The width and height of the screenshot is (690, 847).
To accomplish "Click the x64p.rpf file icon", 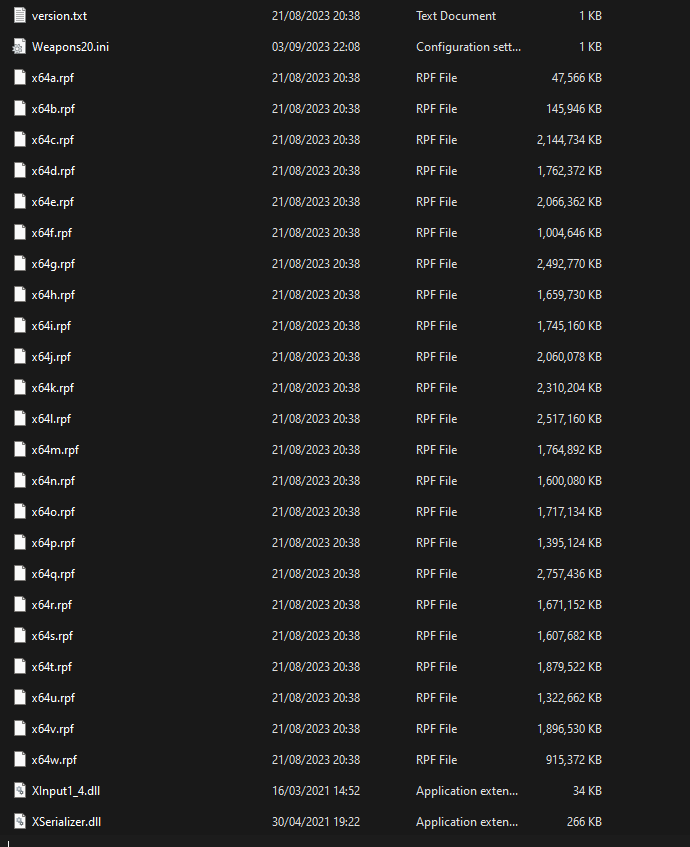I will tap(19, 543).
